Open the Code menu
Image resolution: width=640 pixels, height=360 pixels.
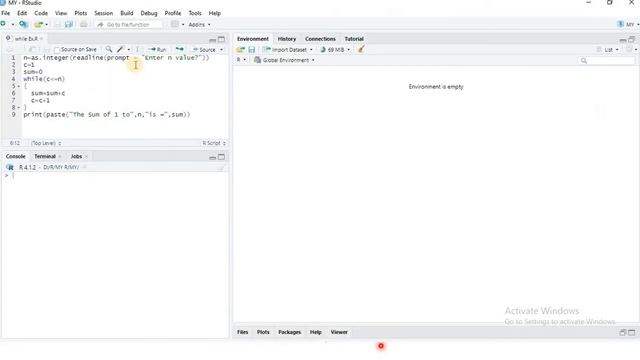[41, 13]
